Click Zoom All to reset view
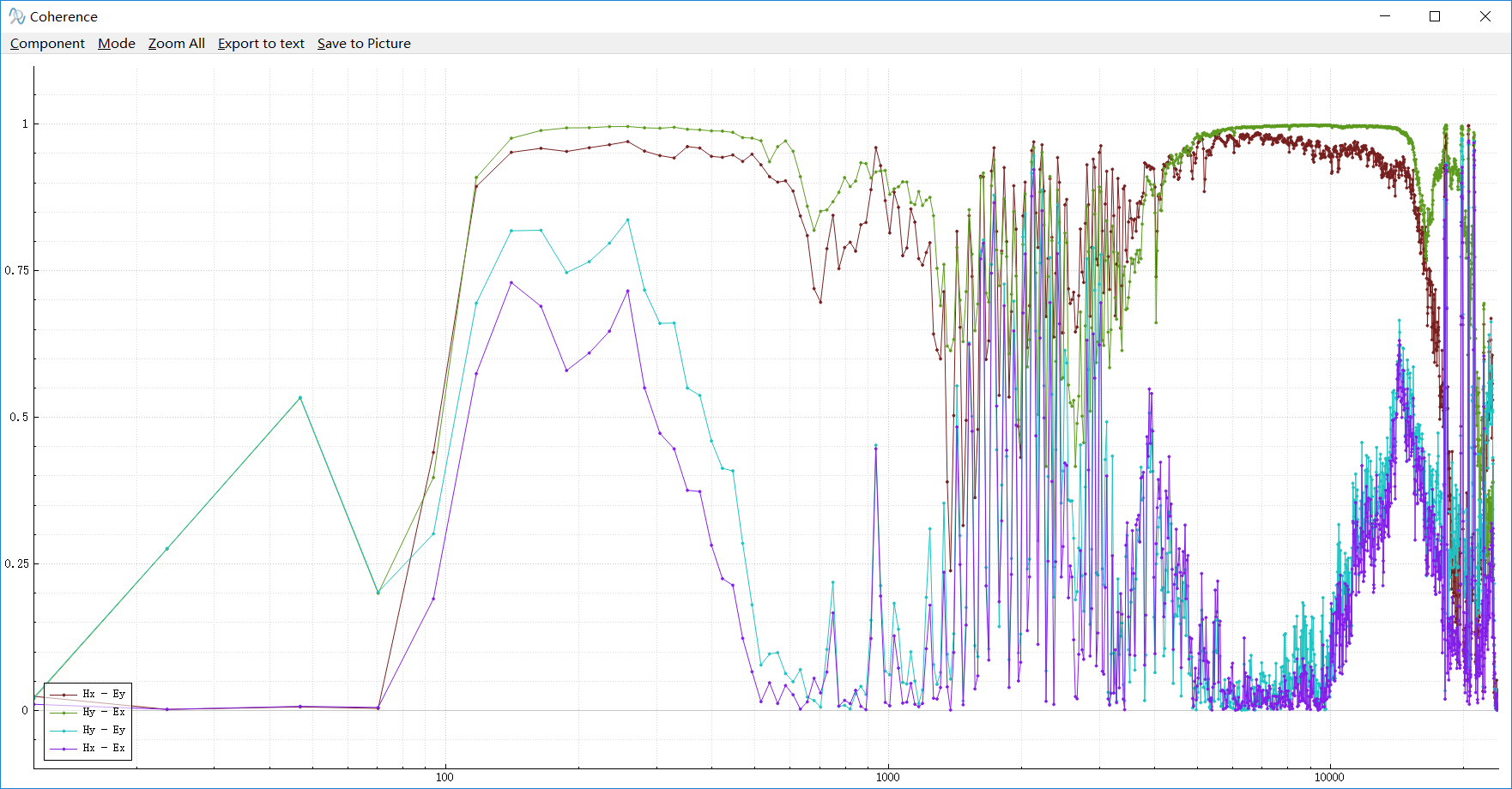1512x789 pixels. 176,44
